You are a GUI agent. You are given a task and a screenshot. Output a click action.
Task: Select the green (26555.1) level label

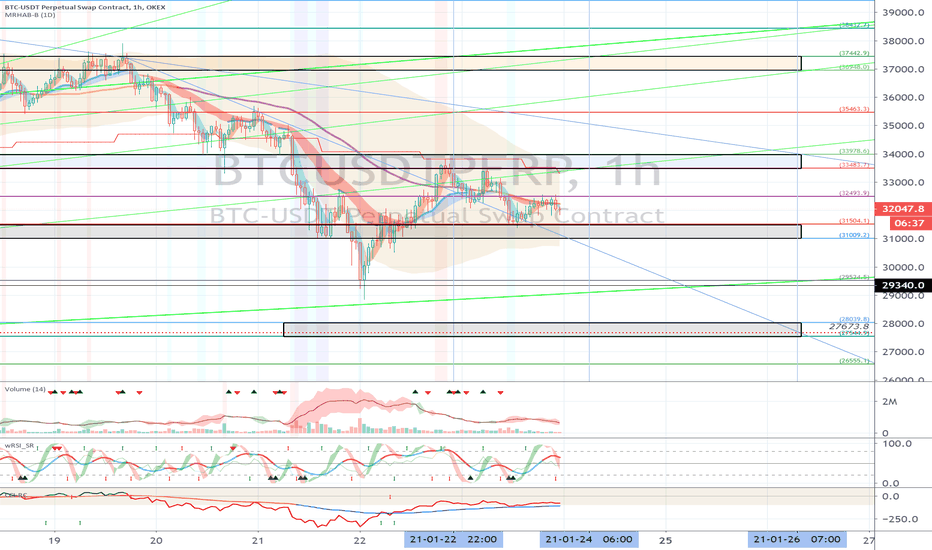(854, 360)
